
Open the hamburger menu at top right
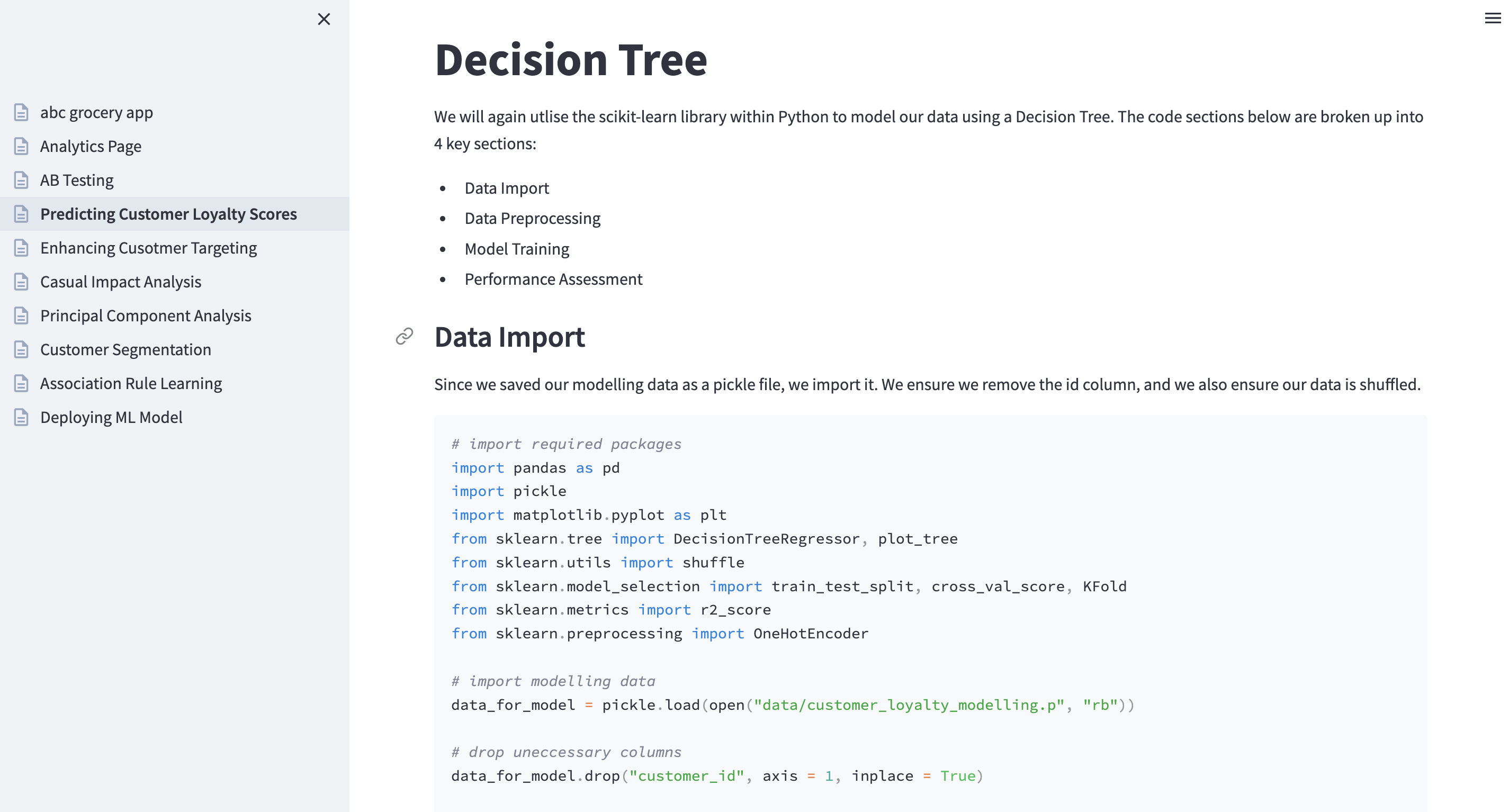point(1492,18)
